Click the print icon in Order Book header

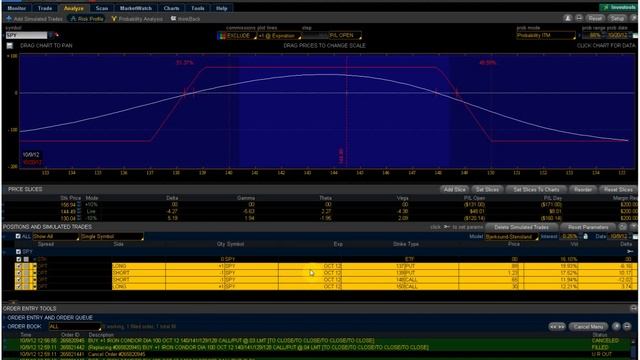627,326
